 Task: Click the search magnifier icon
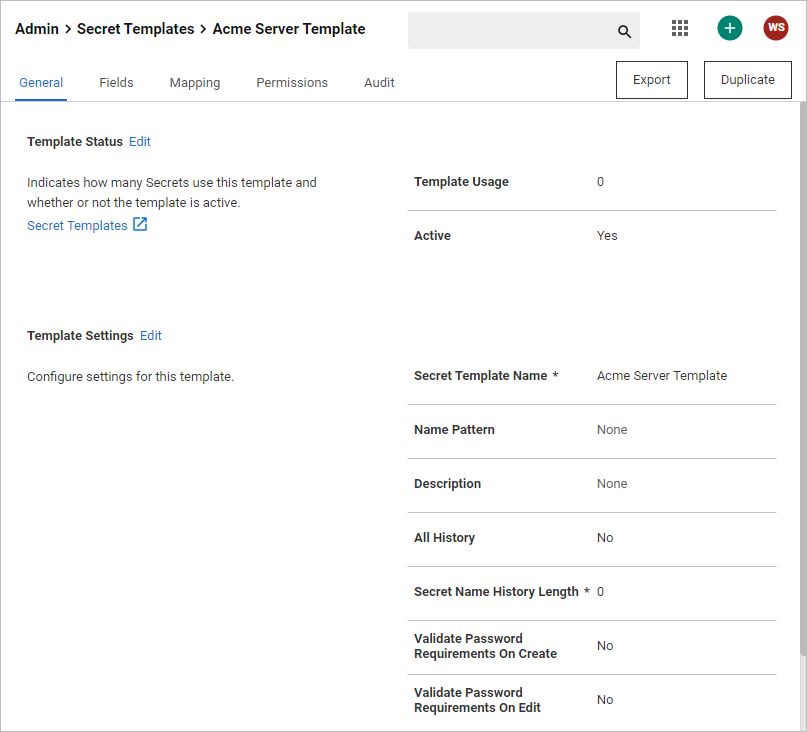point(624,32)
